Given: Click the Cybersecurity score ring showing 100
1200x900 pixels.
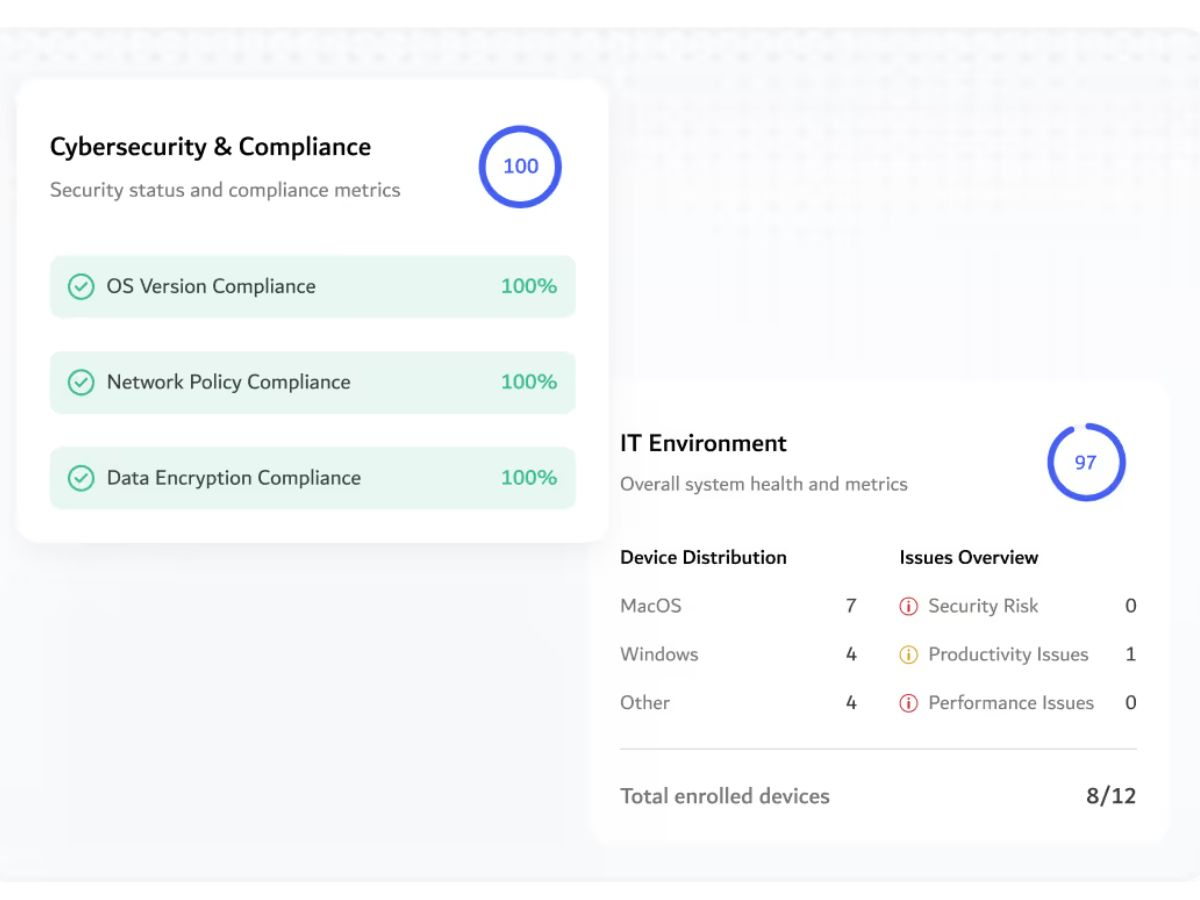Looking at the screenshot, I should click(520, 166).
